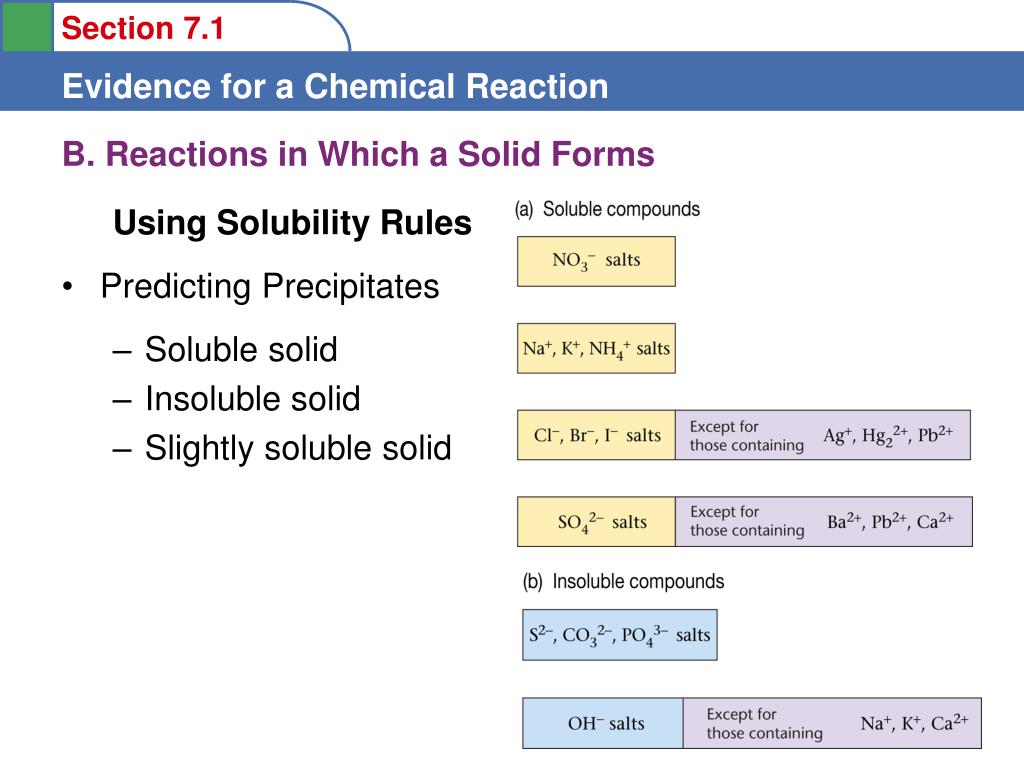Click the (b) Insoluble compounds caption
This screenshot has height=768, width=1024.
tap(623, 581)
